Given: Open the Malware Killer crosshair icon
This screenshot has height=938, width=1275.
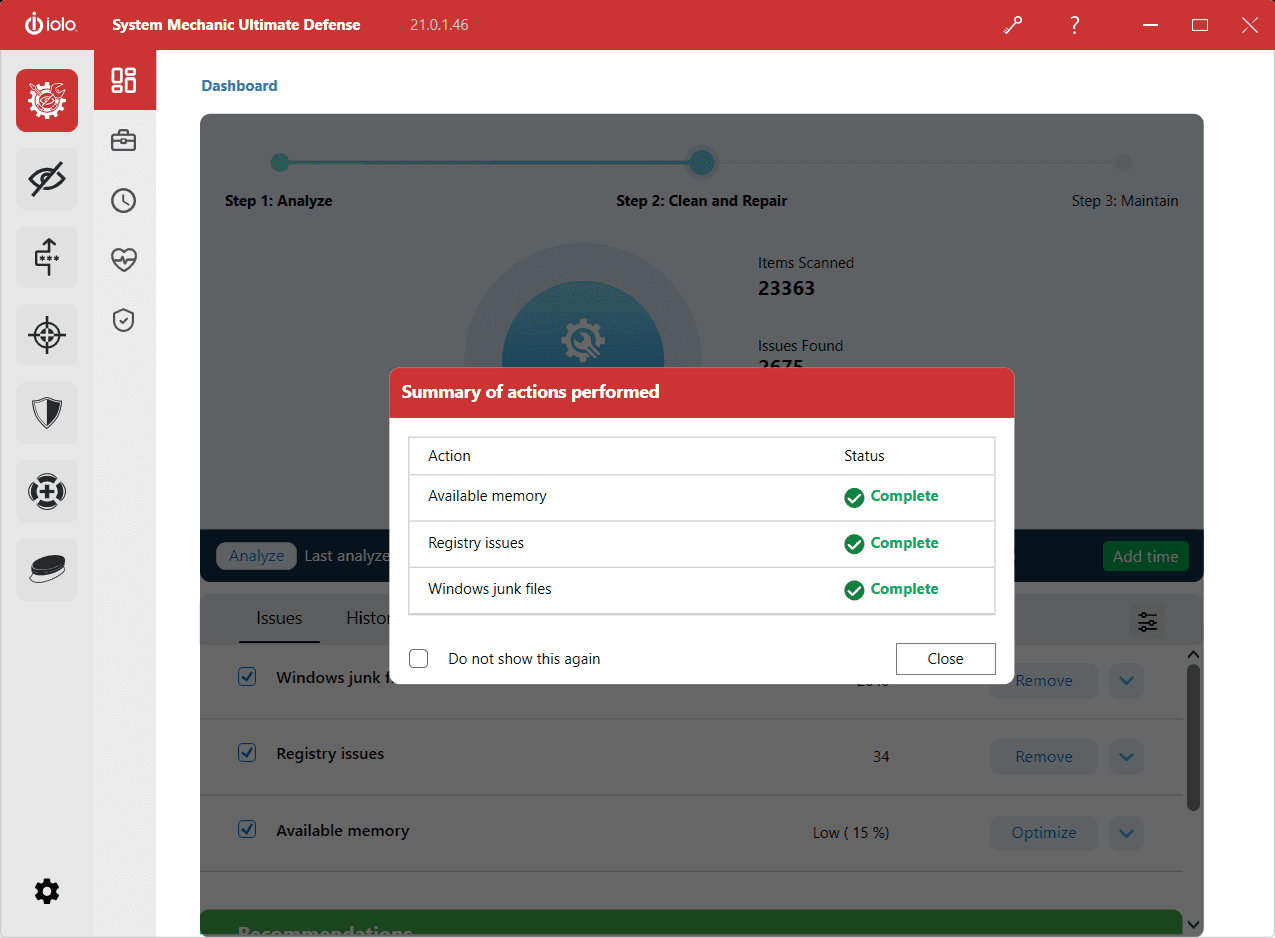Looking at the screenshot, I should pyautogui.click(x=47, y=335).
